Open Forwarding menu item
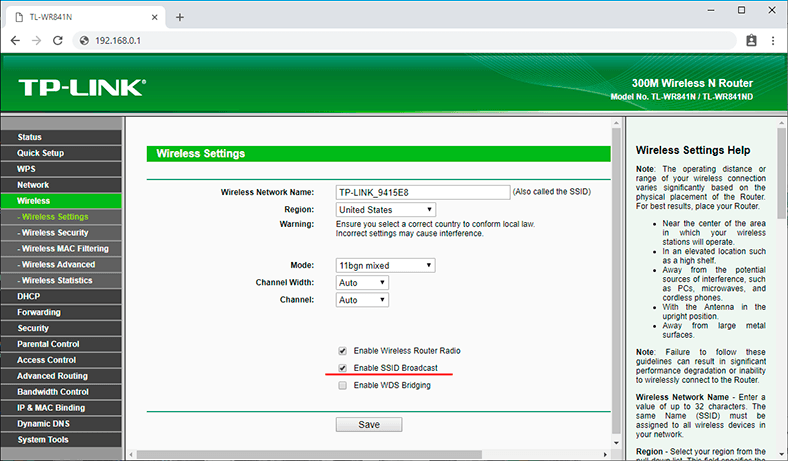Viewport: 788px width, 461px height. (x=61, y=312)
